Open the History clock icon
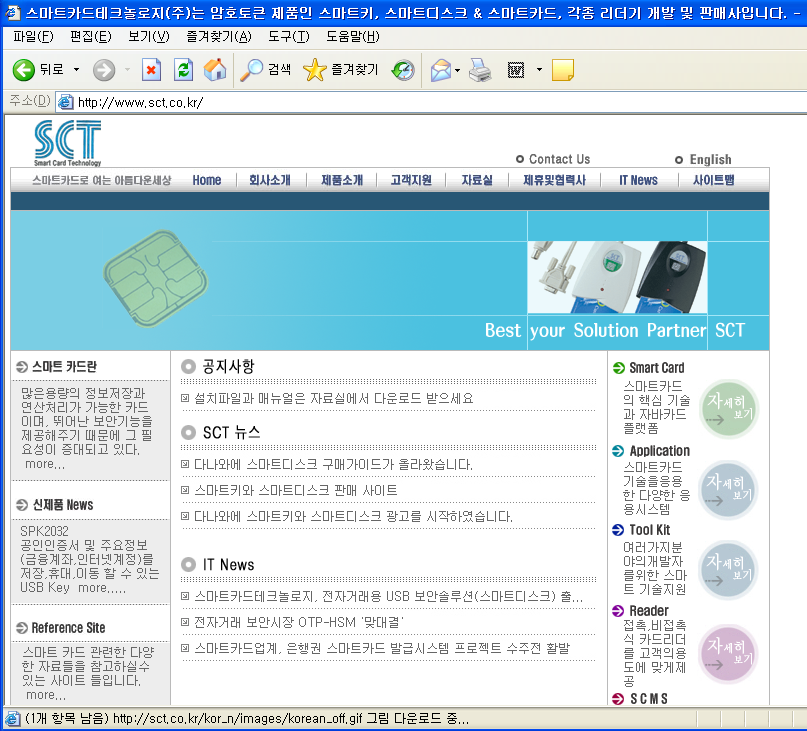Screen dimensions: 807x731 [403, 70]
